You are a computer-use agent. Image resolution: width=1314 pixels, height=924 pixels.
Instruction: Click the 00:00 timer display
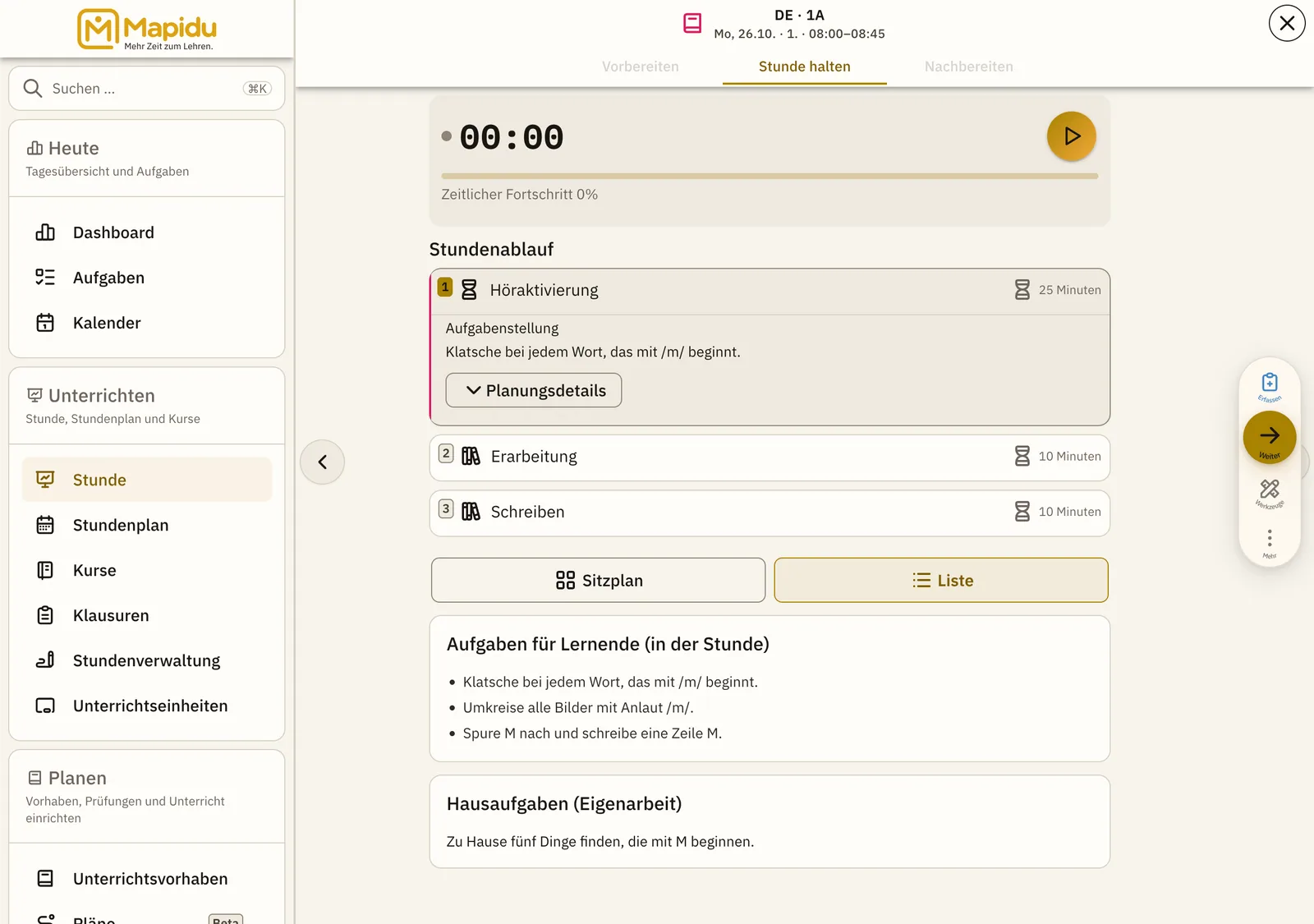[511, 137]
